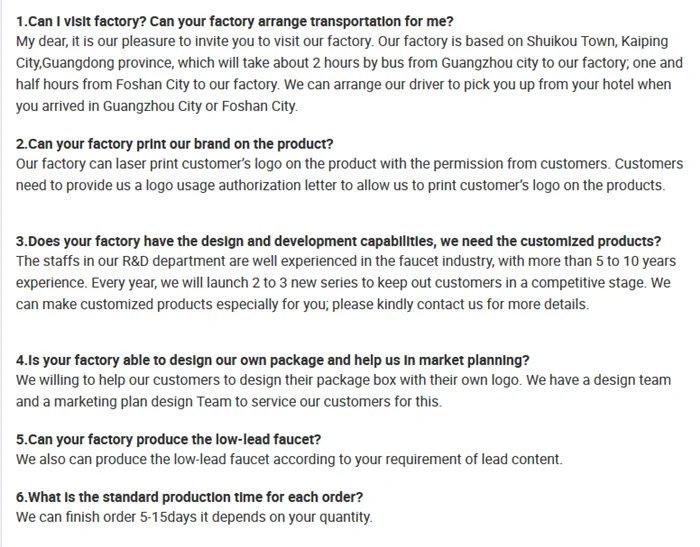The image size is (700, 547).
Task: Click the question about visiting the factory
Action: click(234, 21)
